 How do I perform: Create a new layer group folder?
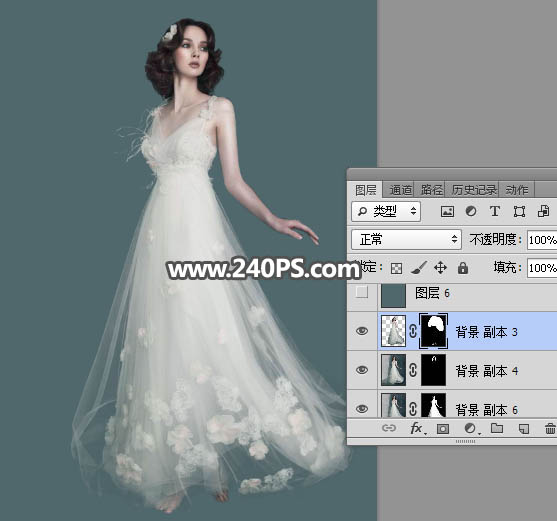point(497,428)
